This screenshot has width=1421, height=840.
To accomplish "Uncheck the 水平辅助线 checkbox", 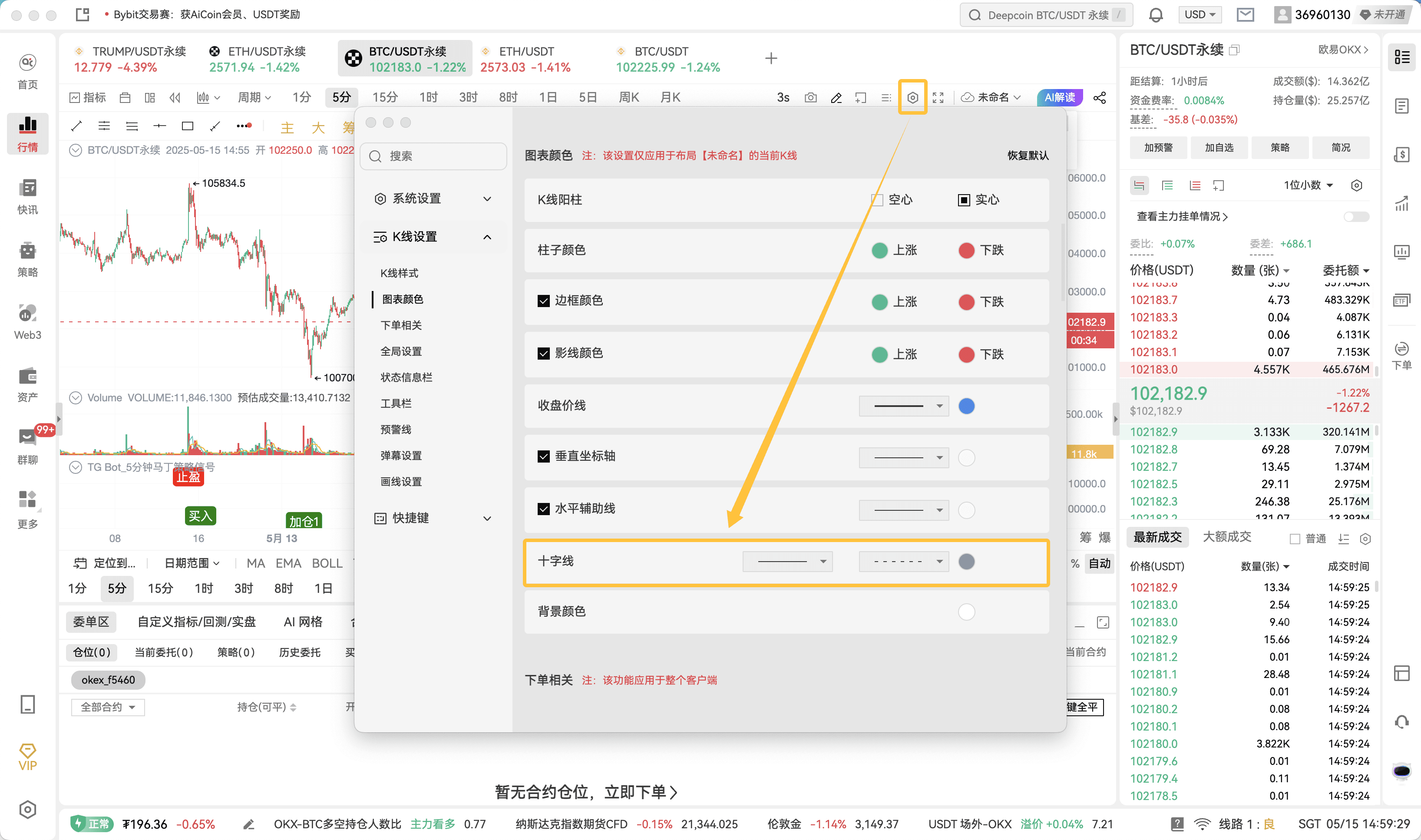I will [543, 509].
